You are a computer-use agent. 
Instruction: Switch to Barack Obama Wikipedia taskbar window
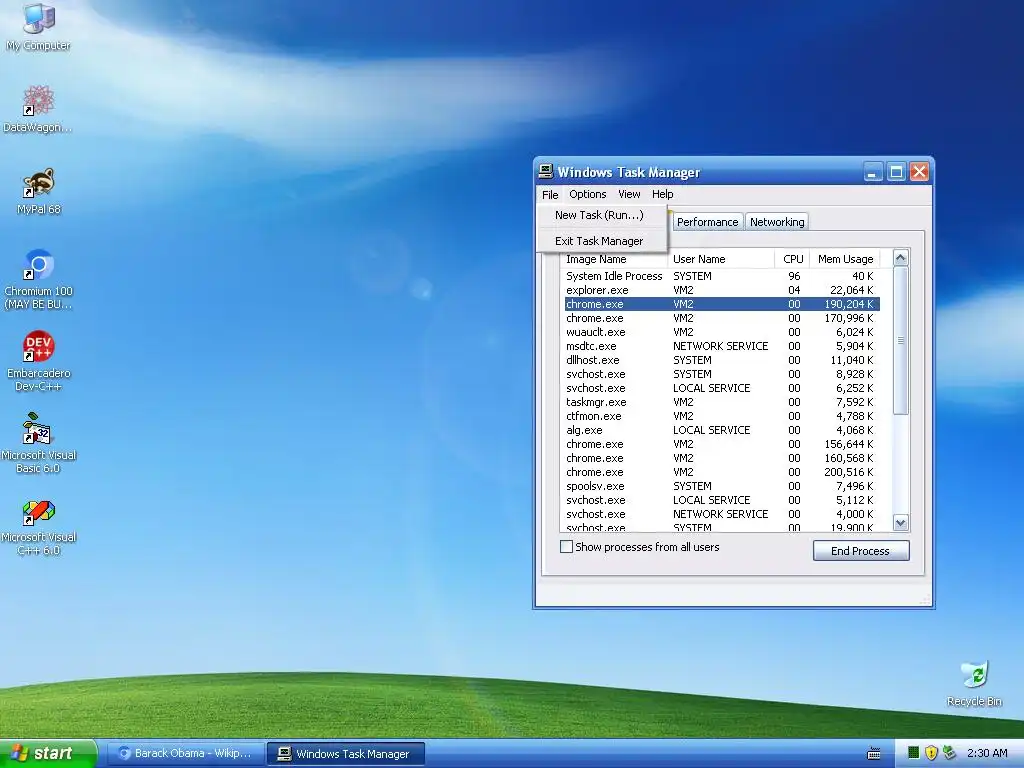(185, 754)
